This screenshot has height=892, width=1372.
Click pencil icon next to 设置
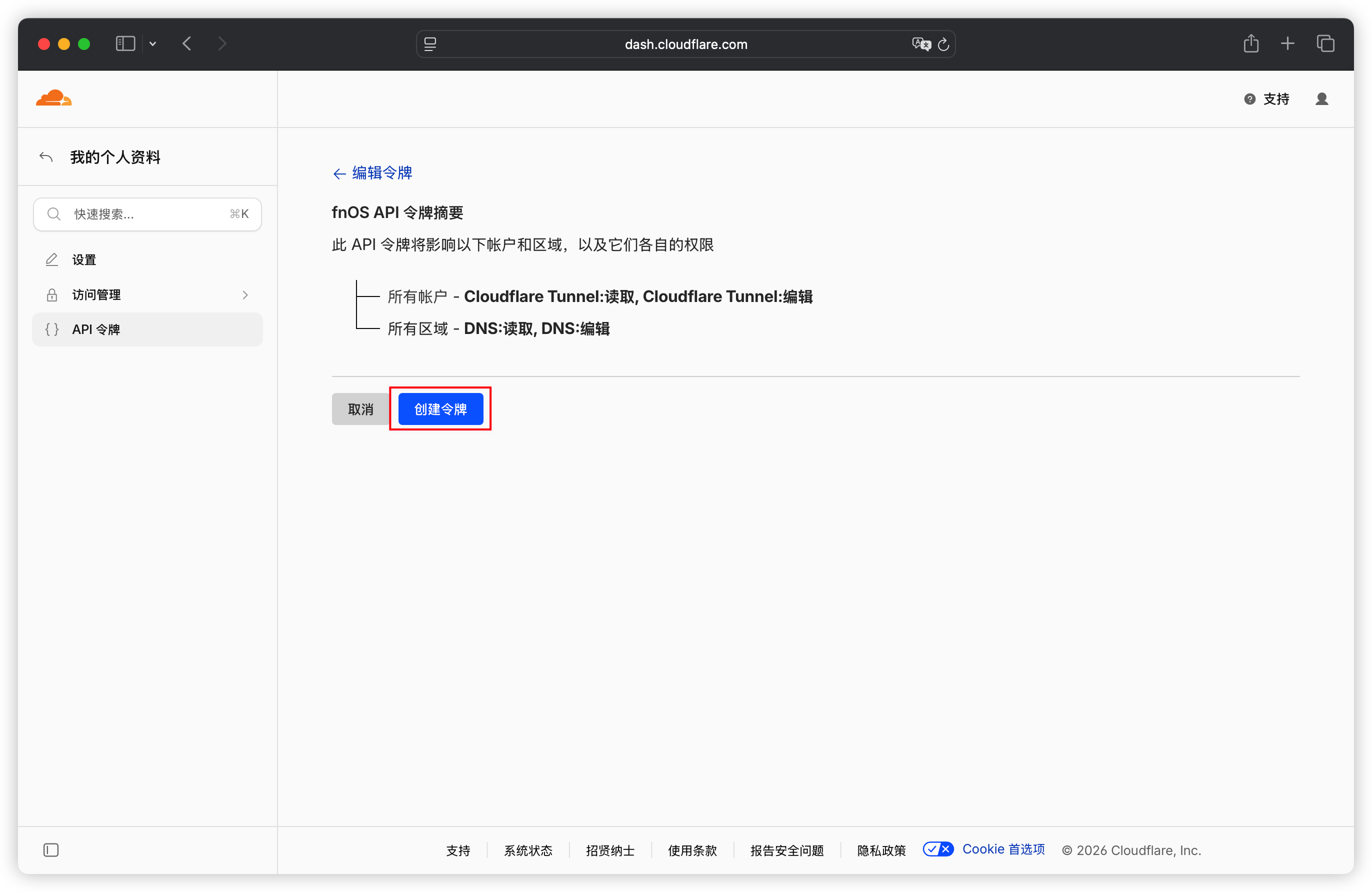click(52, 260)
